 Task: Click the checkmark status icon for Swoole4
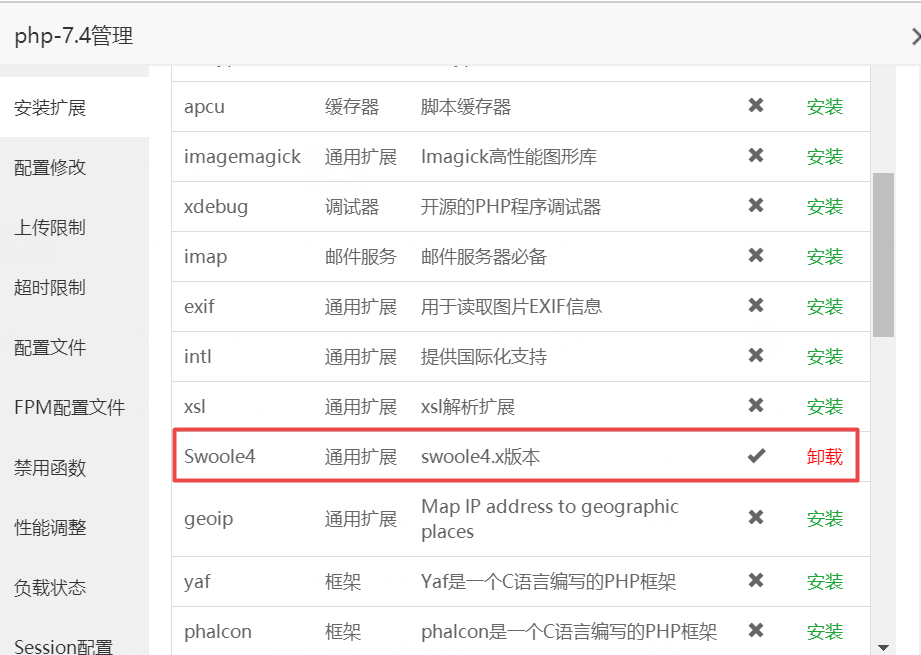point(756,456)
